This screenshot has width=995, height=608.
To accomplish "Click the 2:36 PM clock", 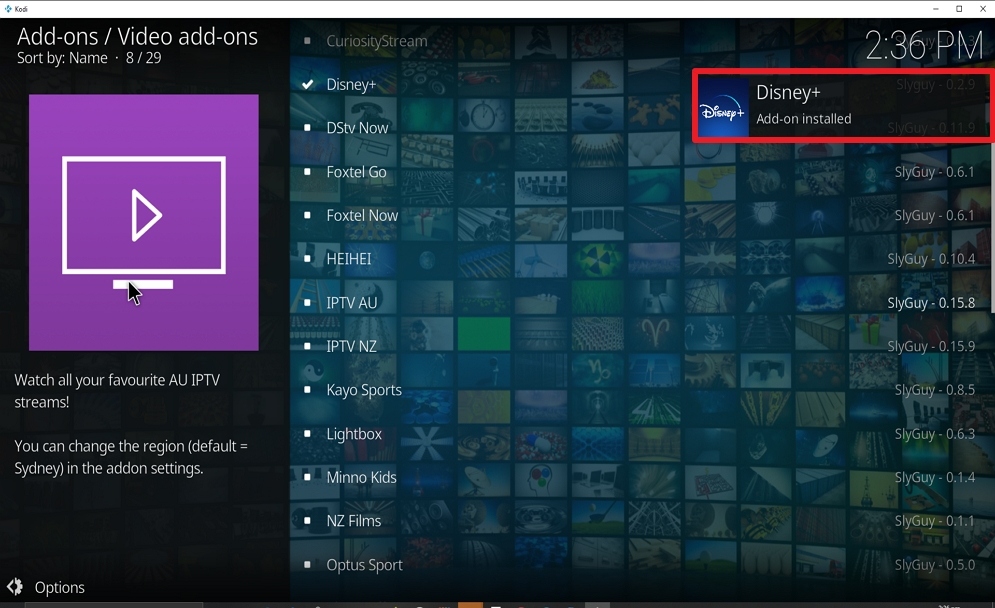I will coord(924,45).
